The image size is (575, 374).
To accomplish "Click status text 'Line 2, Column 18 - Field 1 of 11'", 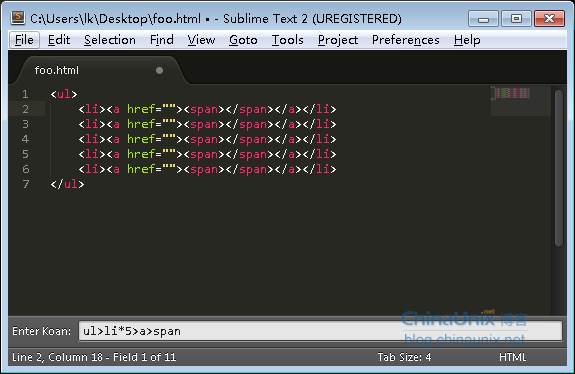I will [94, 357].
